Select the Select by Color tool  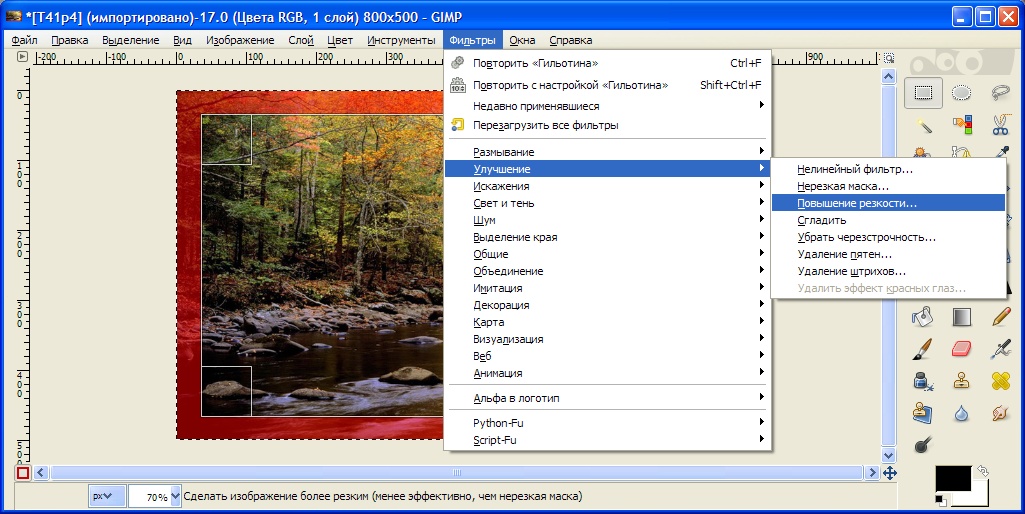[962, 125]
